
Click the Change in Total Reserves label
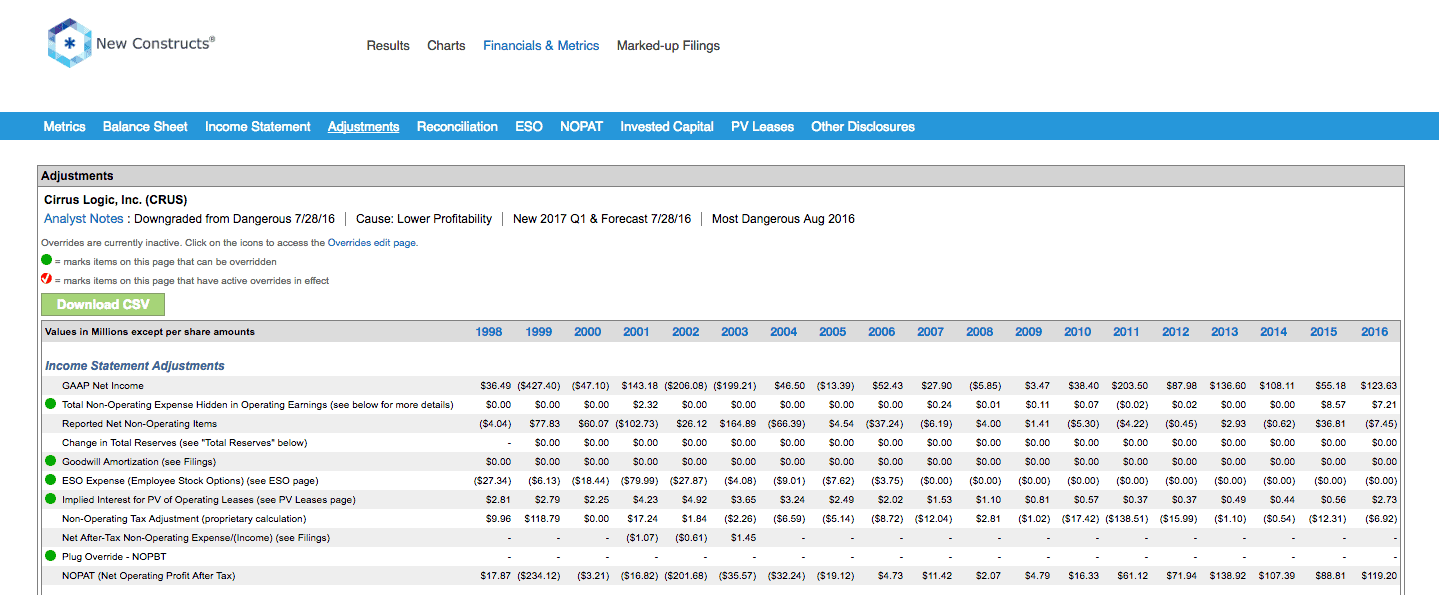184,443
